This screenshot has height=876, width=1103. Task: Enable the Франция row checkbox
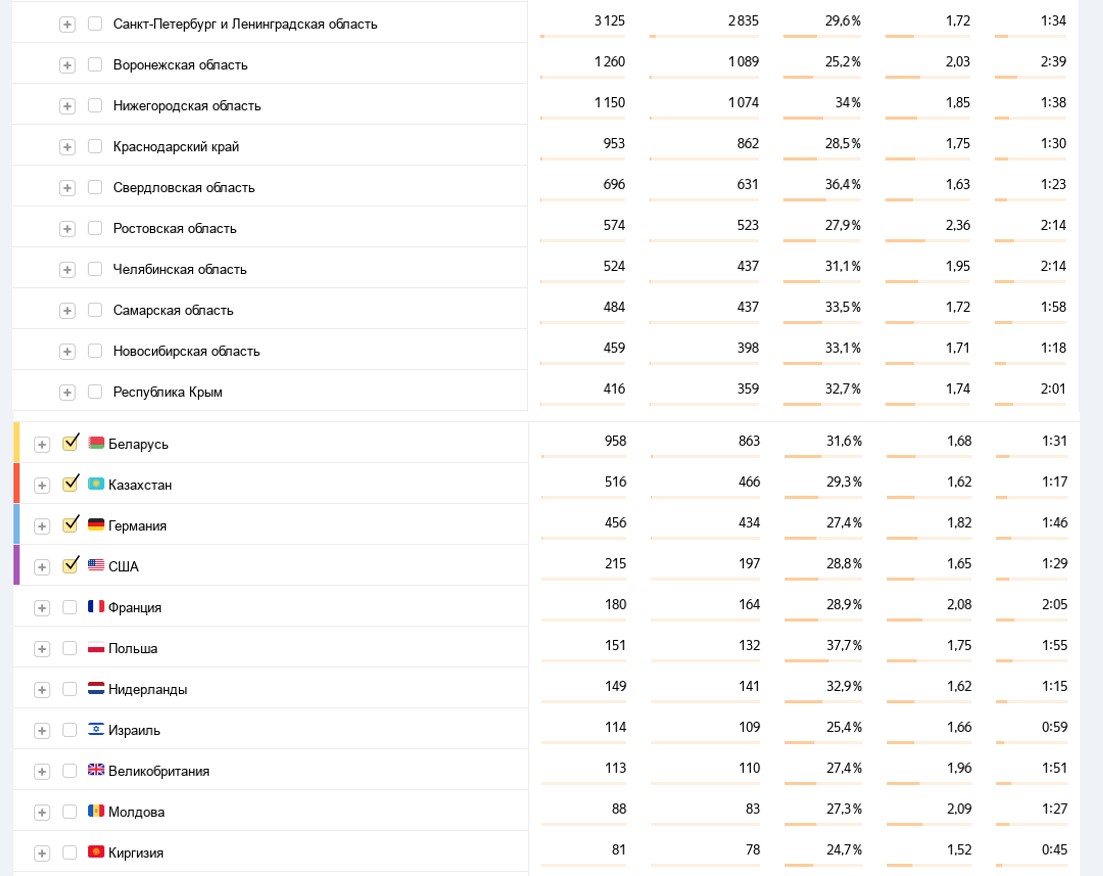pos(70,607)
